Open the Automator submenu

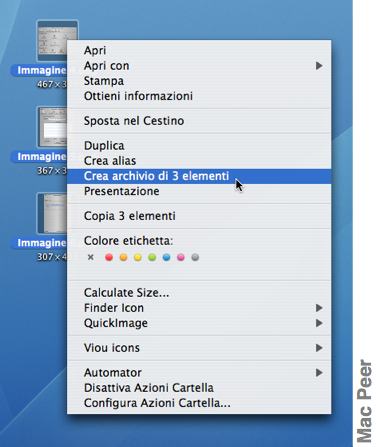point(199,372)
